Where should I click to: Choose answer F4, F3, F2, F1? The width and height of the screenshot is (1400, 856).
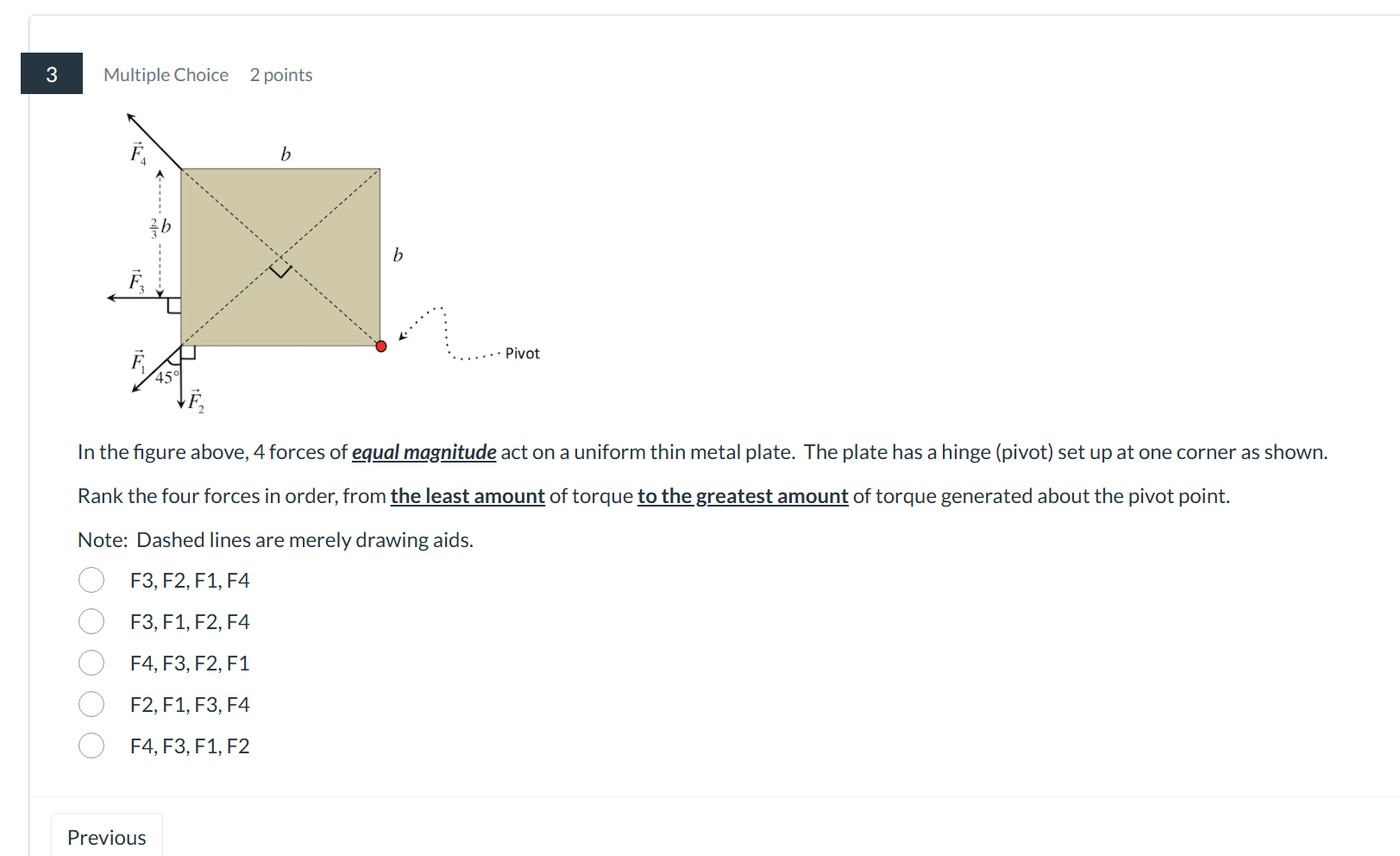(x=91, y=663)
